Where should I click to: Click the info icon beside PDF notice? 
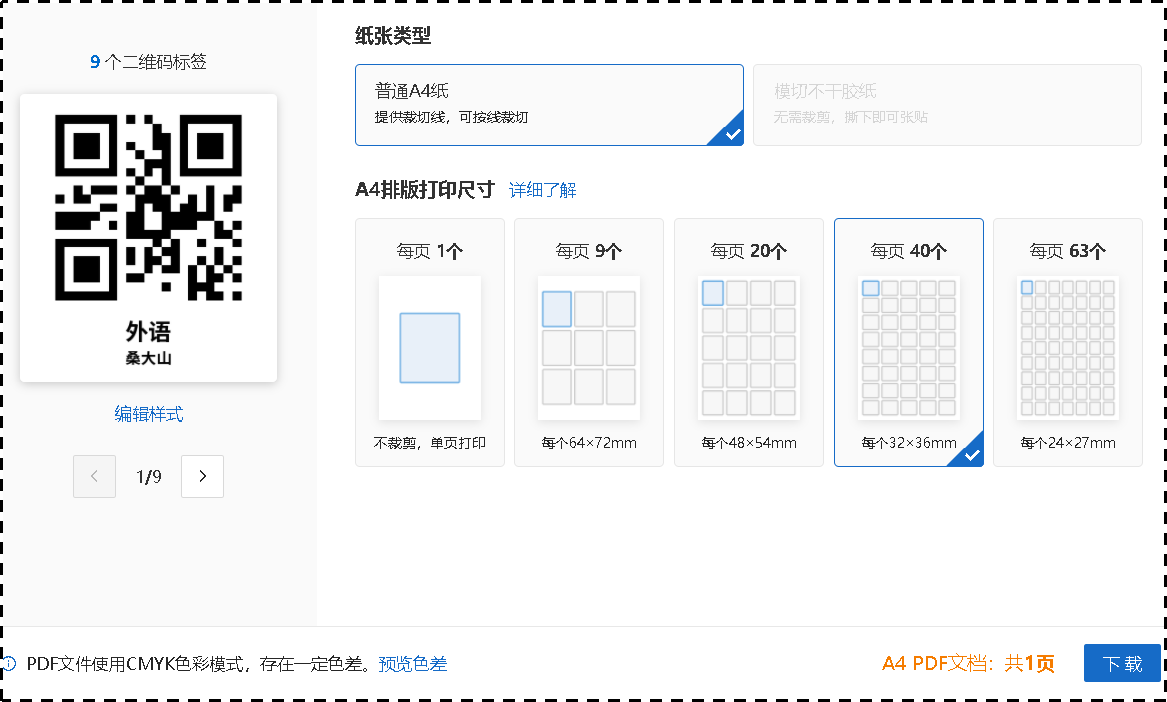pyautogui.click(x=10, y=663)
